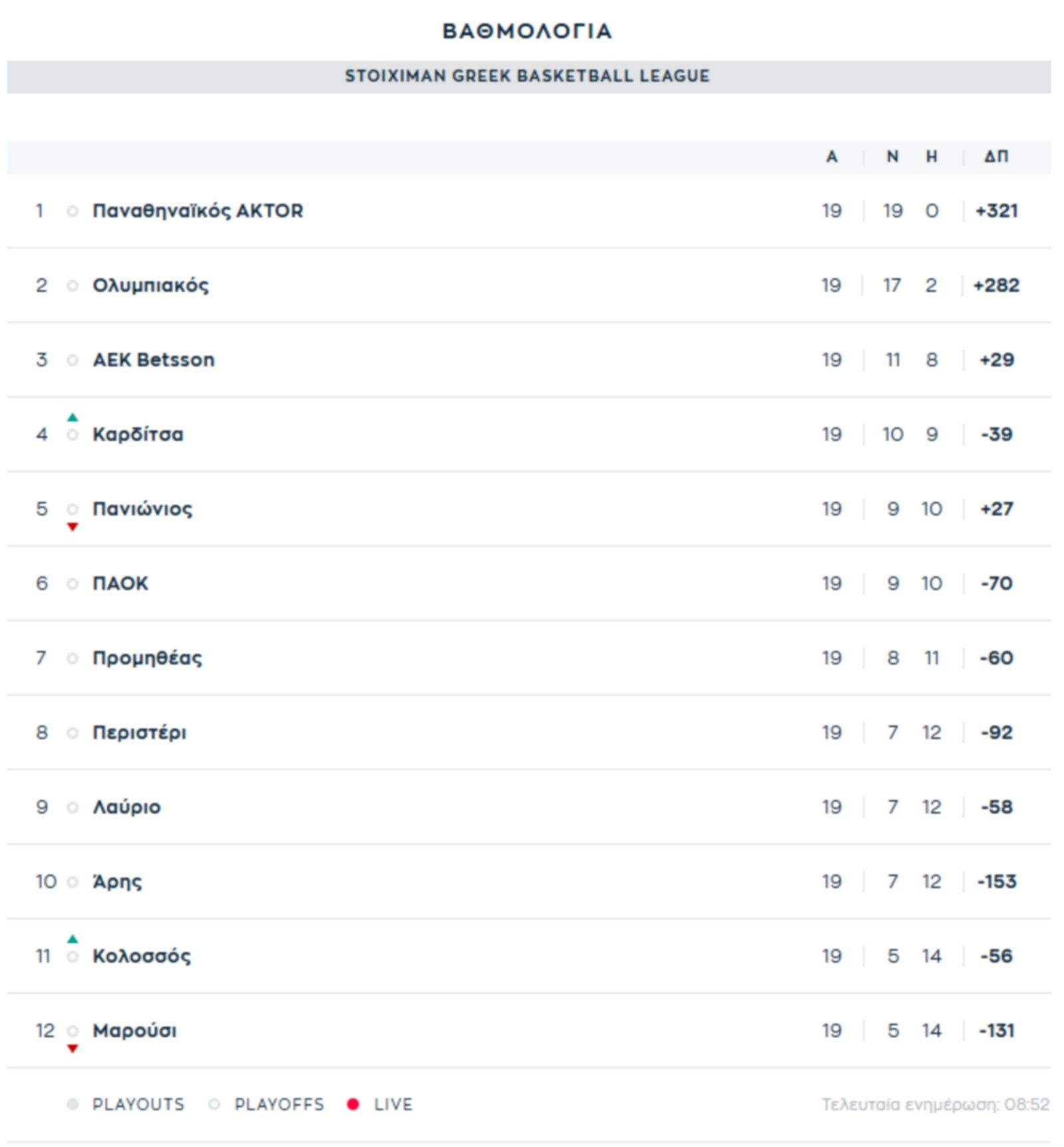Click the ΔΠ column header
Screen dimensions: 1064x1147
996,157
